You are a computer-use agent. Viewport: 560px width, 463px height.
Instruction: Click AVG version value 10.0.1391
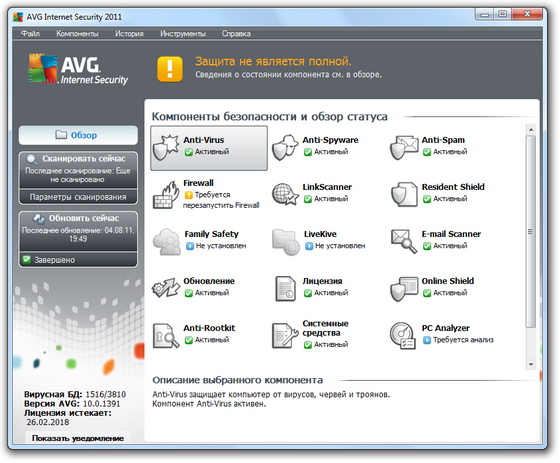click(x=101, y=403)
